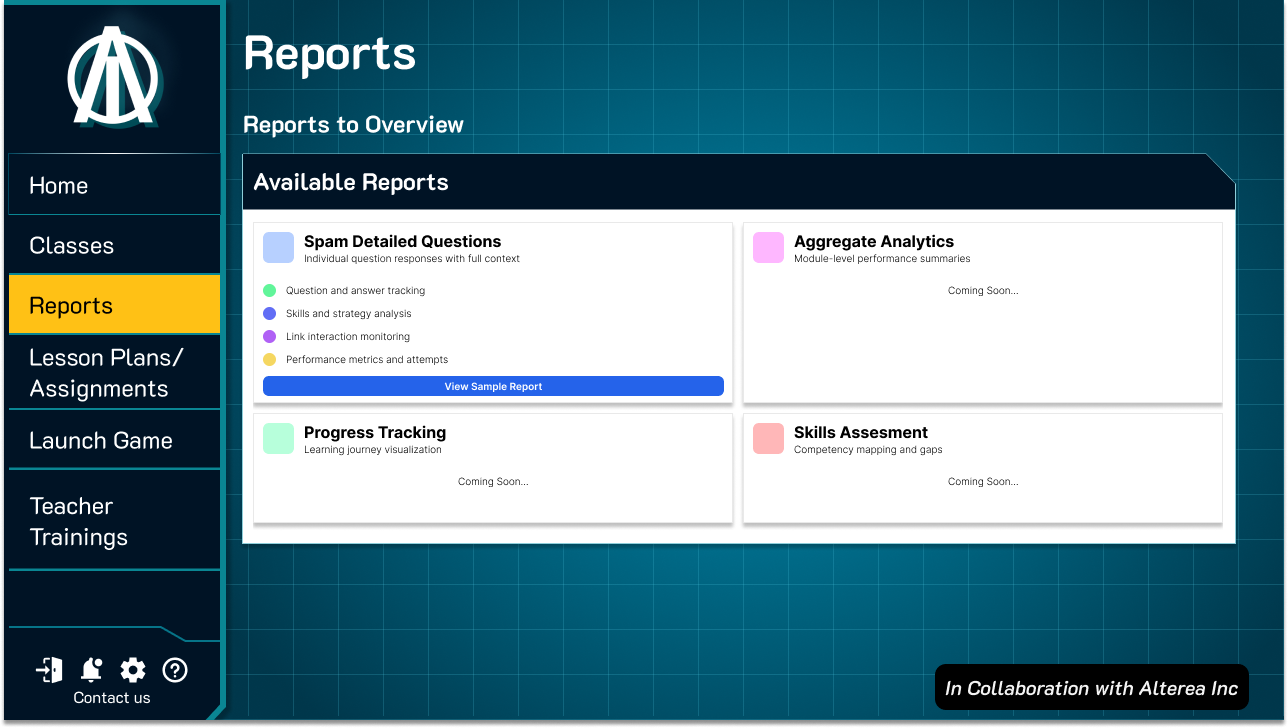Click the purple Link interaction monitoring dot
Screen dimensions: 1288x728
(x=269, y=337)
